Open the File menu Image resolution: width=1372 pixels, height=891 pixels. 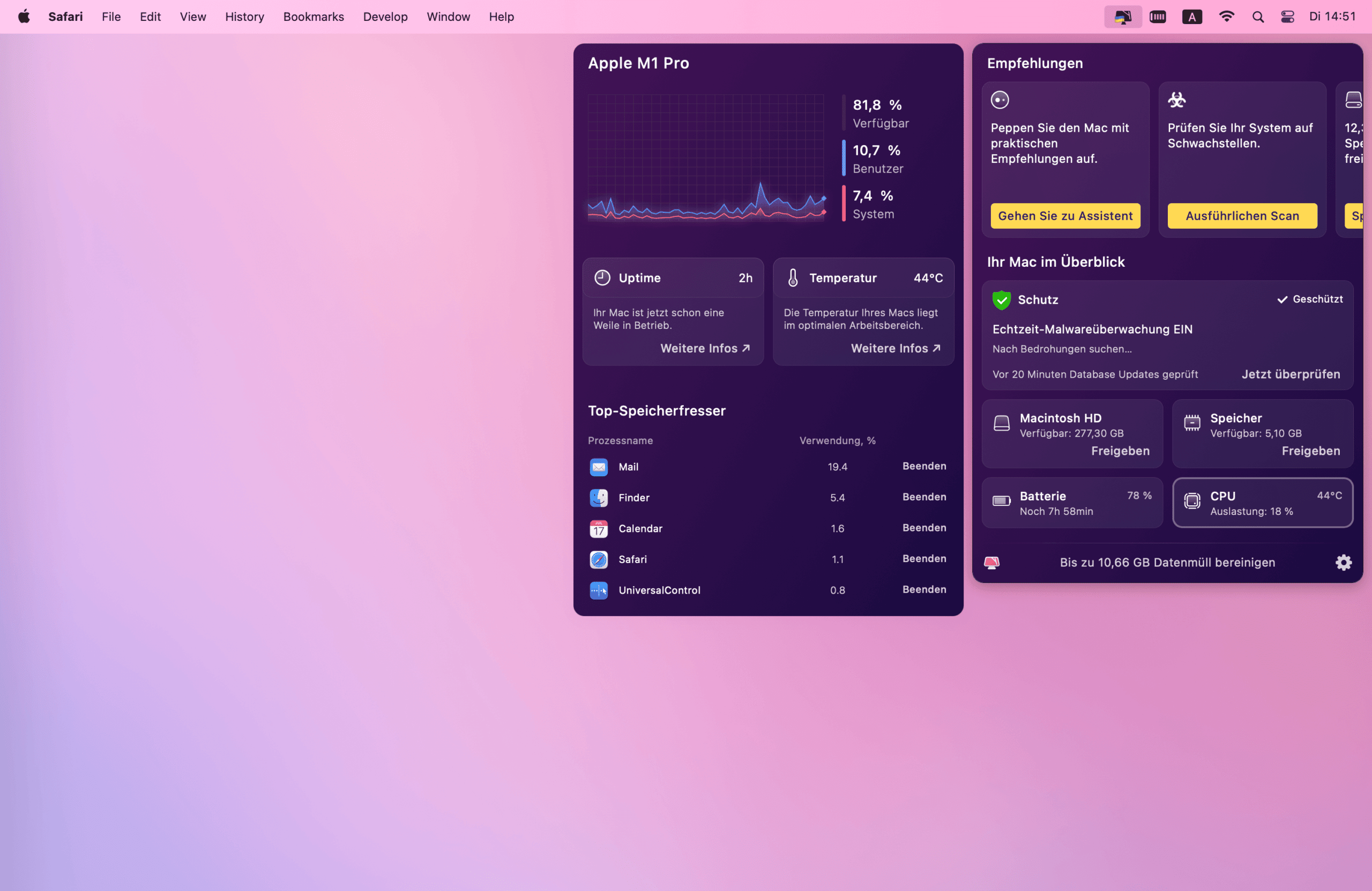tap(111, 17)
